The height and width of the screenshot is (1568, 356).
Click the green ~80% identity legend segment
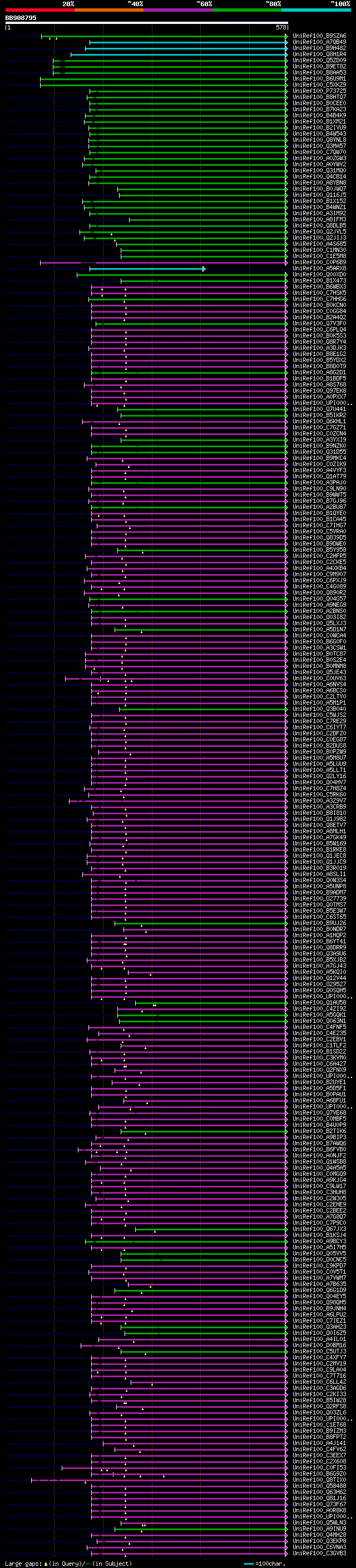(247, 10)
